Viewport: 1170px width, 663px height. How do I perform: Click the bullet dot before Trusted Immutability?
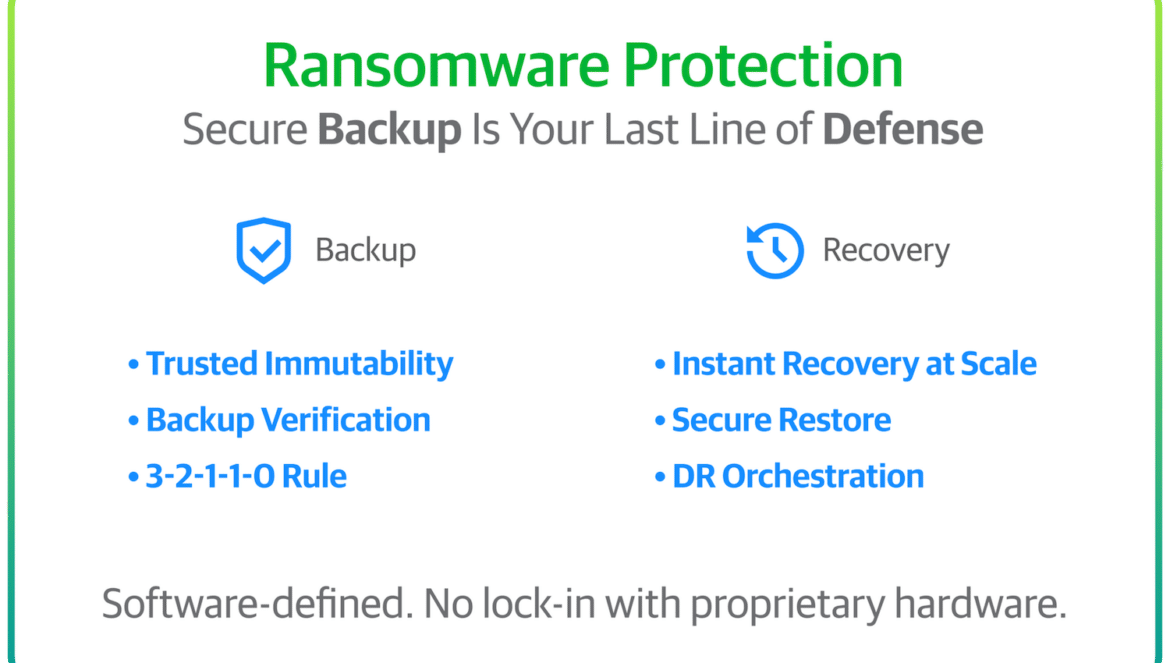click(x=134, y=365)
